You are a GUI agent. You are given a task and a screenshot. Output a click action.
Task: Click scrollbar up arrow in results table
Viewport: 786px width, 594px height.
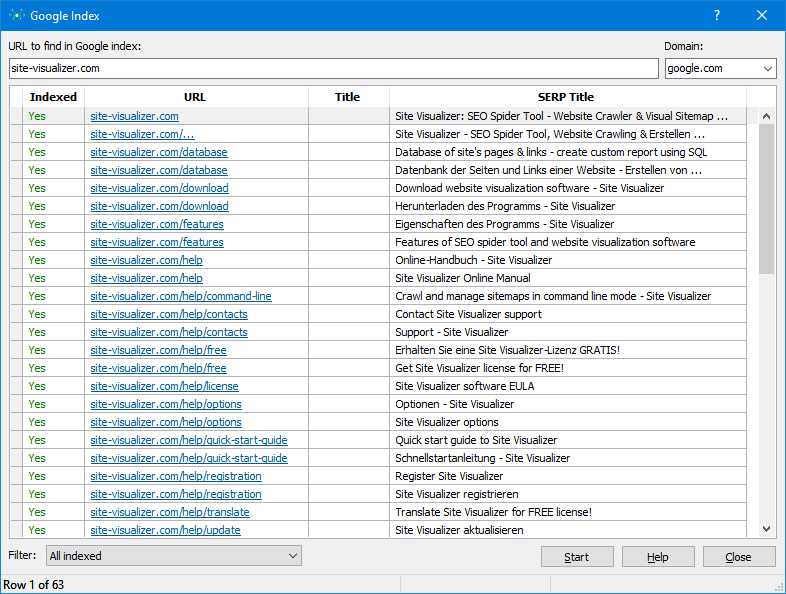[766, 116]
